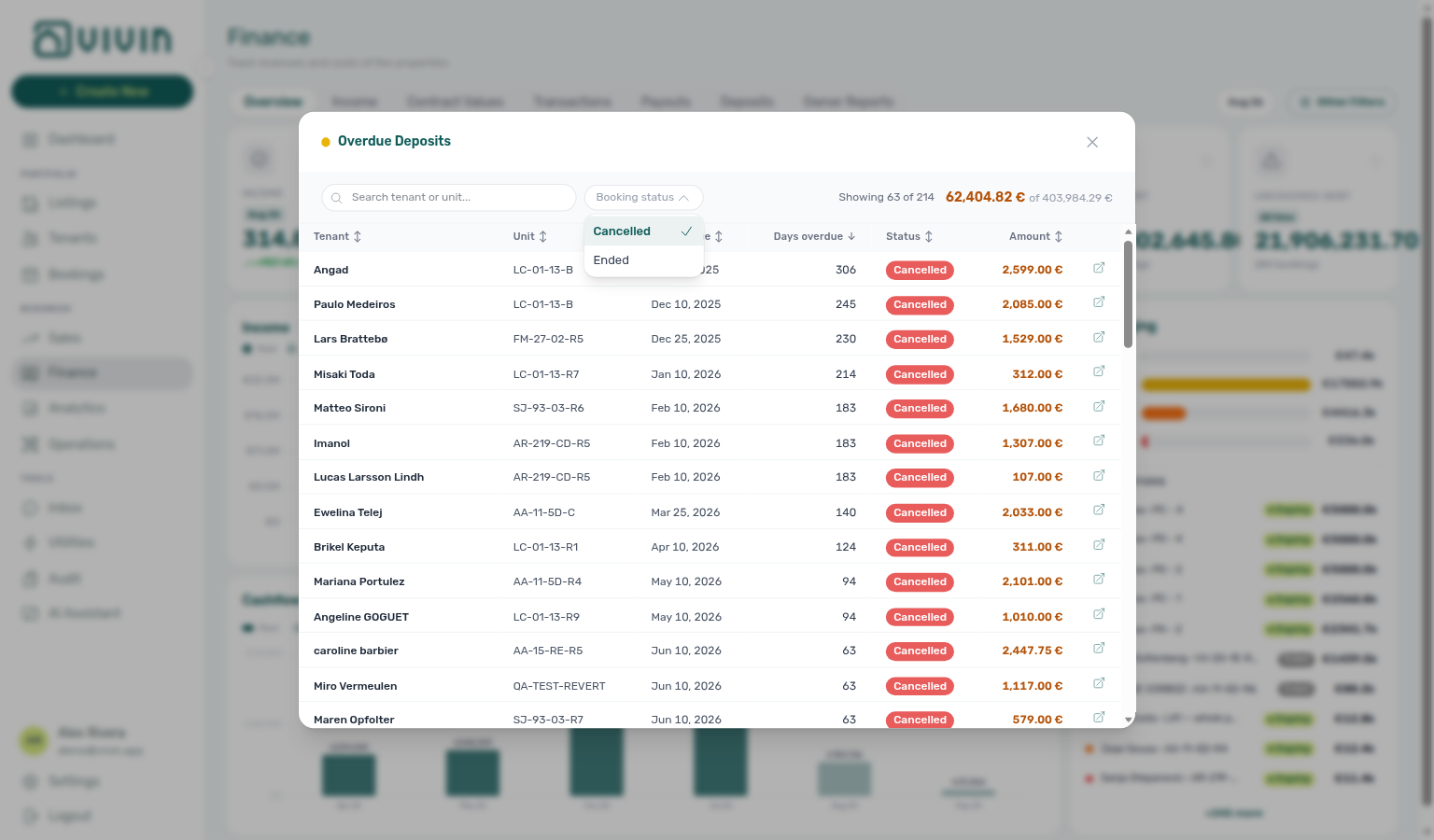This screenshot has height=840, width=1434.
Task: Click Cancelled badge in Misaki Toda row
Action: (x=920, y=375)
